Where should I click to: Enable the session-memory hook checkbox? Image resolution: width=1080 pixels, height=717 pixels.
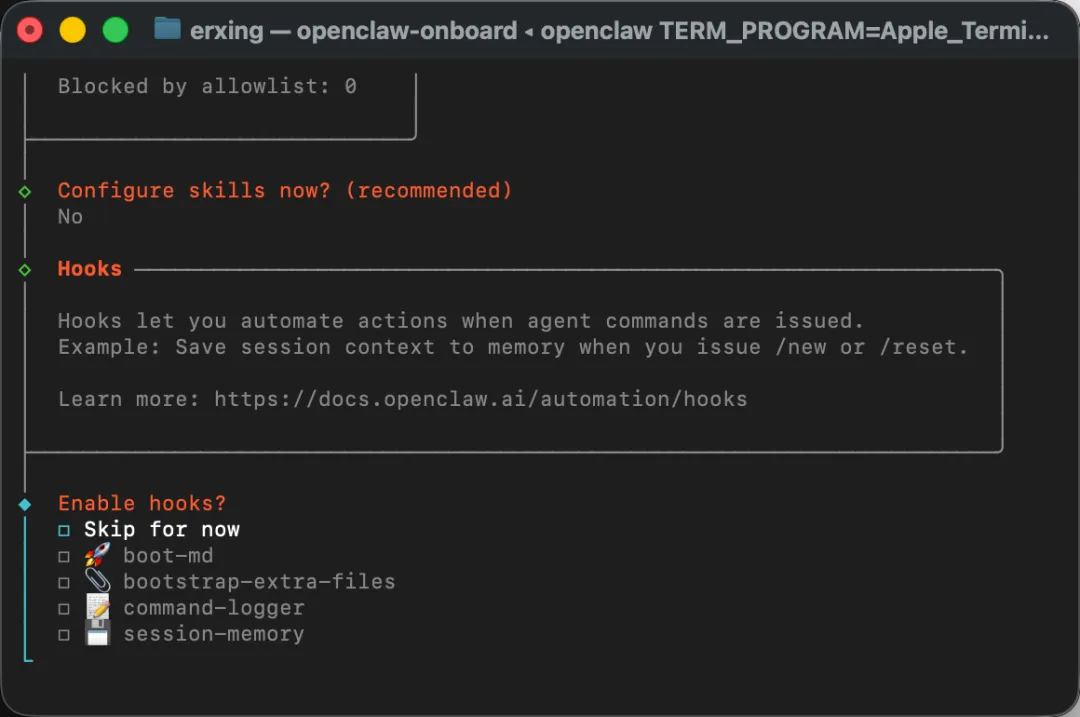pyautogui.click(x=64, y=635)
